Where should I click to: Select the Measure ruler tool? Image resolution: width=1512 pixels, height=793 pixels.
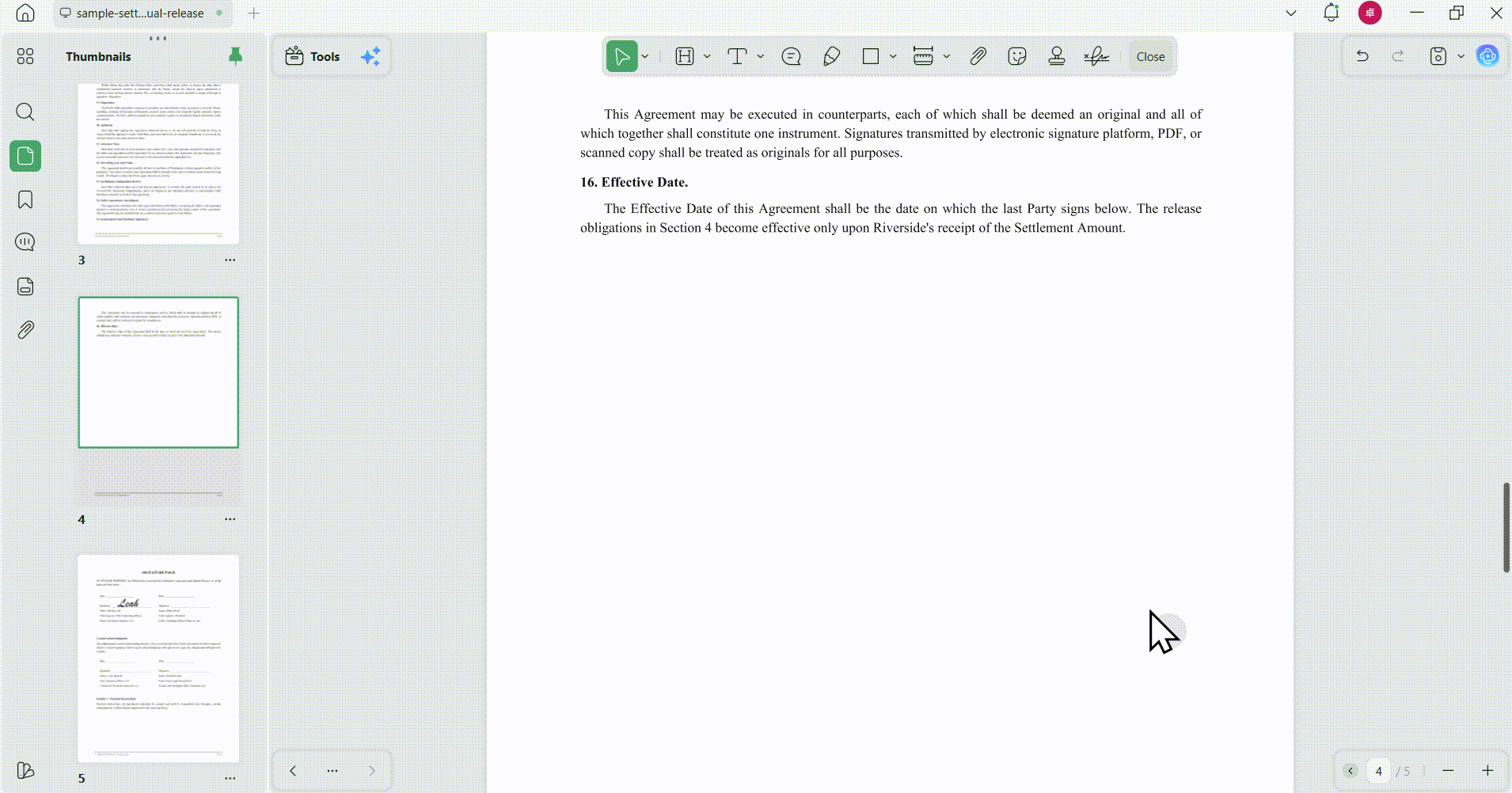coord(923,56)
